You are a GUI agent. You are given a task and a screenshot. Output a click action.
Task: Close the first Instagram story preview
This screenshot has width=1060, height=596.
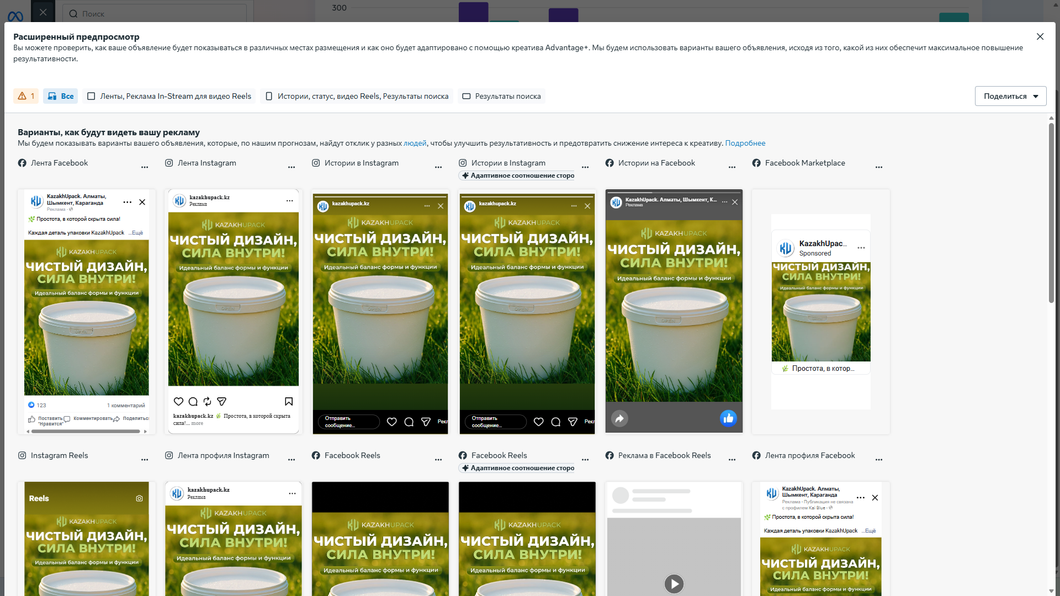pyautogui.click(x=441, y=206)
